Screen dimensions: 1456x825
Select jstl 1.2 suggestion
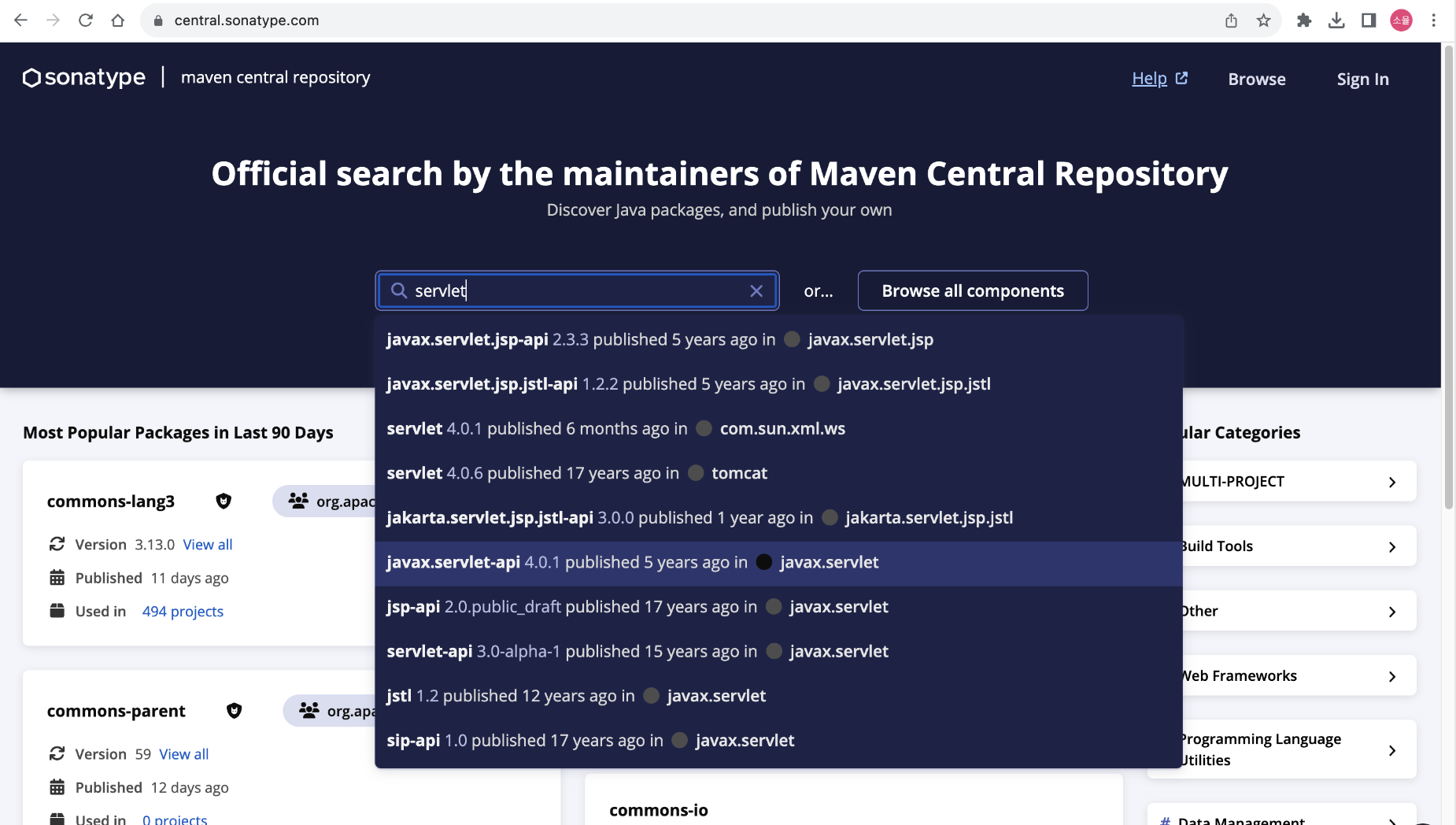[x=778, y=696]
